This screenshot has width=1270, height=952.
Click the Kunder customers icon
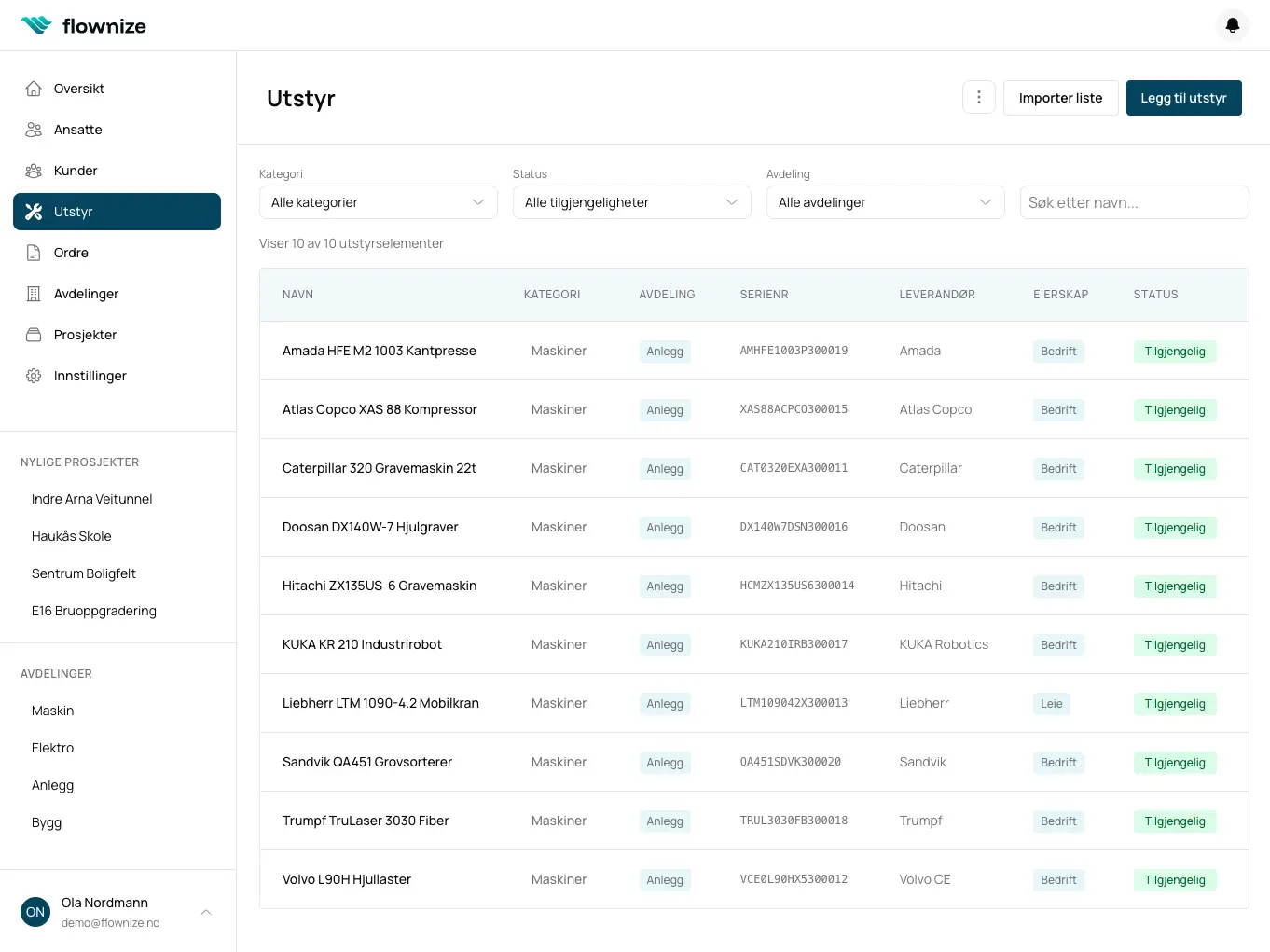tap(34, 170)
